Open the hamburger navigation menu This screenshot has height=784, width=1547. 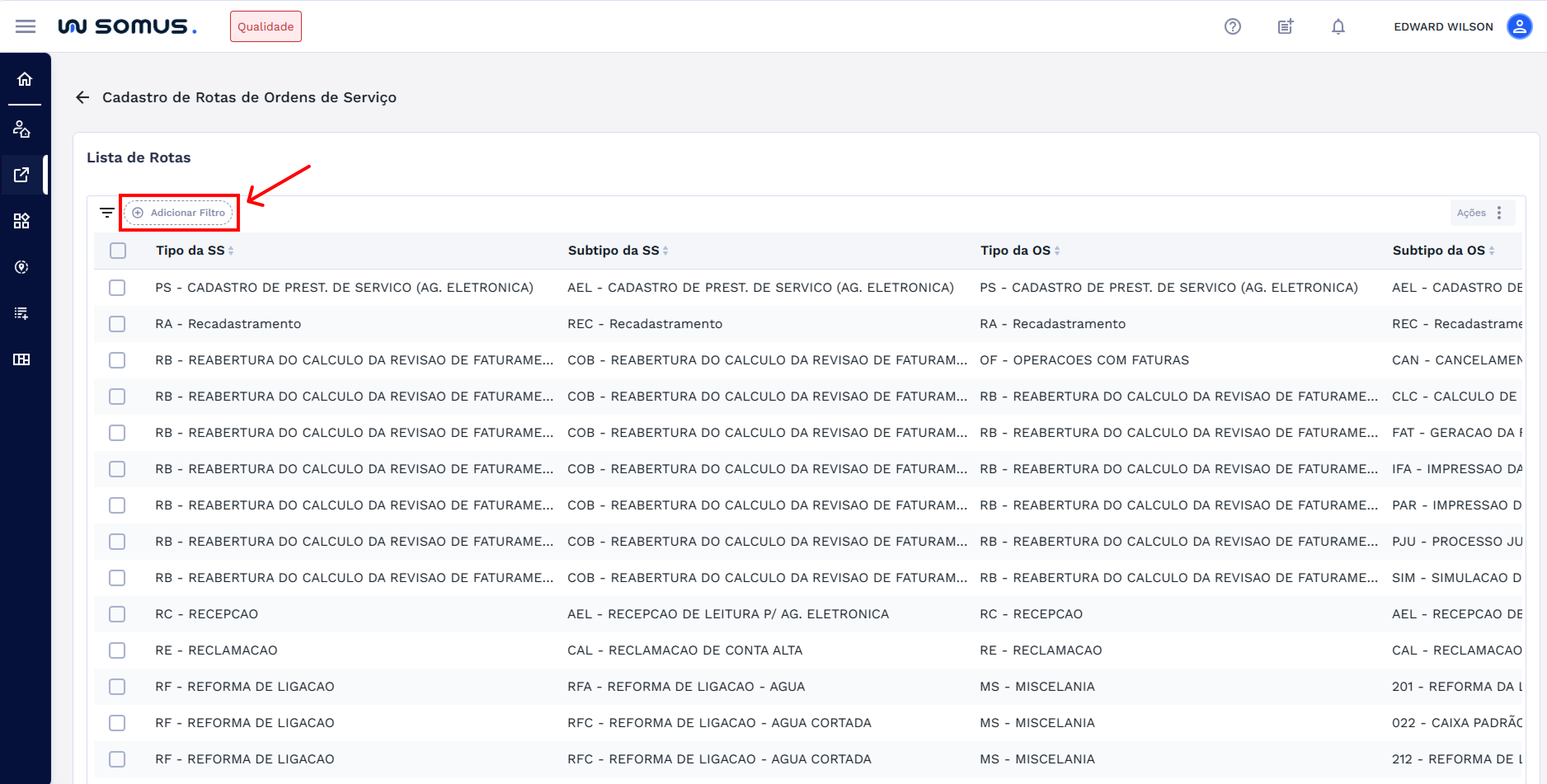25,26
